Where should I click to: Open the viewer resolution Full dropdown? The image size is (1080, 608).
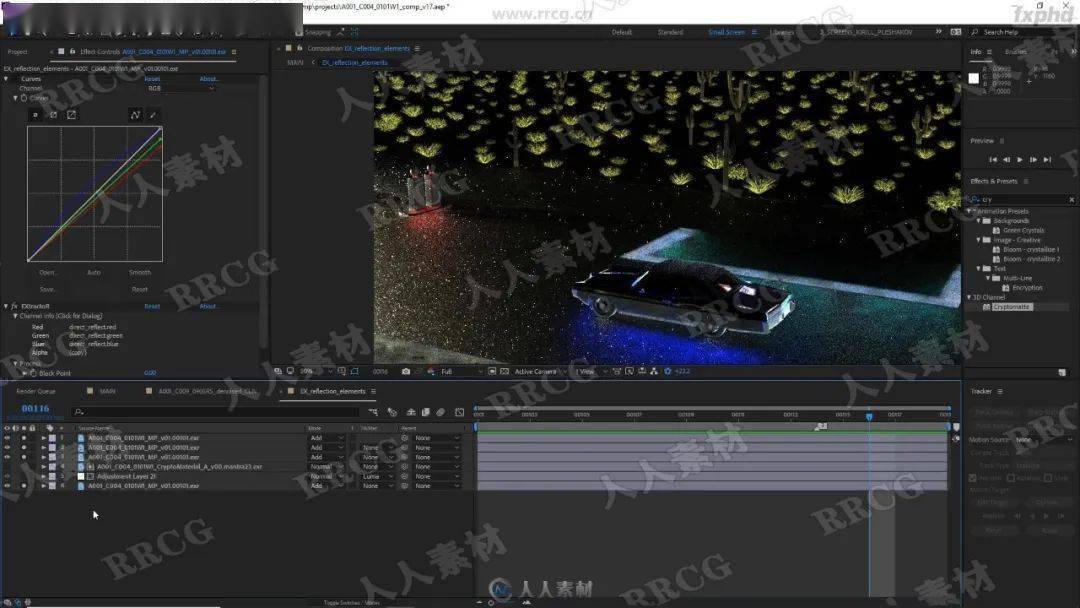coord(461,371)
